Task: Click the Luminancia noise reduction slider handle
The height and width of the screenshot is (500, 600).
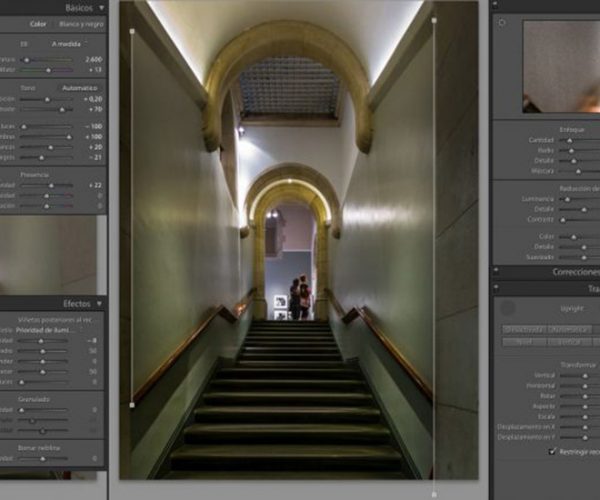Action: pyautogui.click(x=567, y=199)
